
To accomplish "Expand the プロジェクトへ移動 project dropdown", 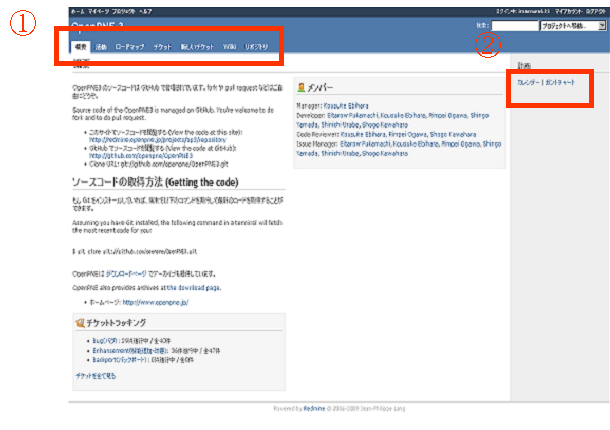I will tap(573, 26).
